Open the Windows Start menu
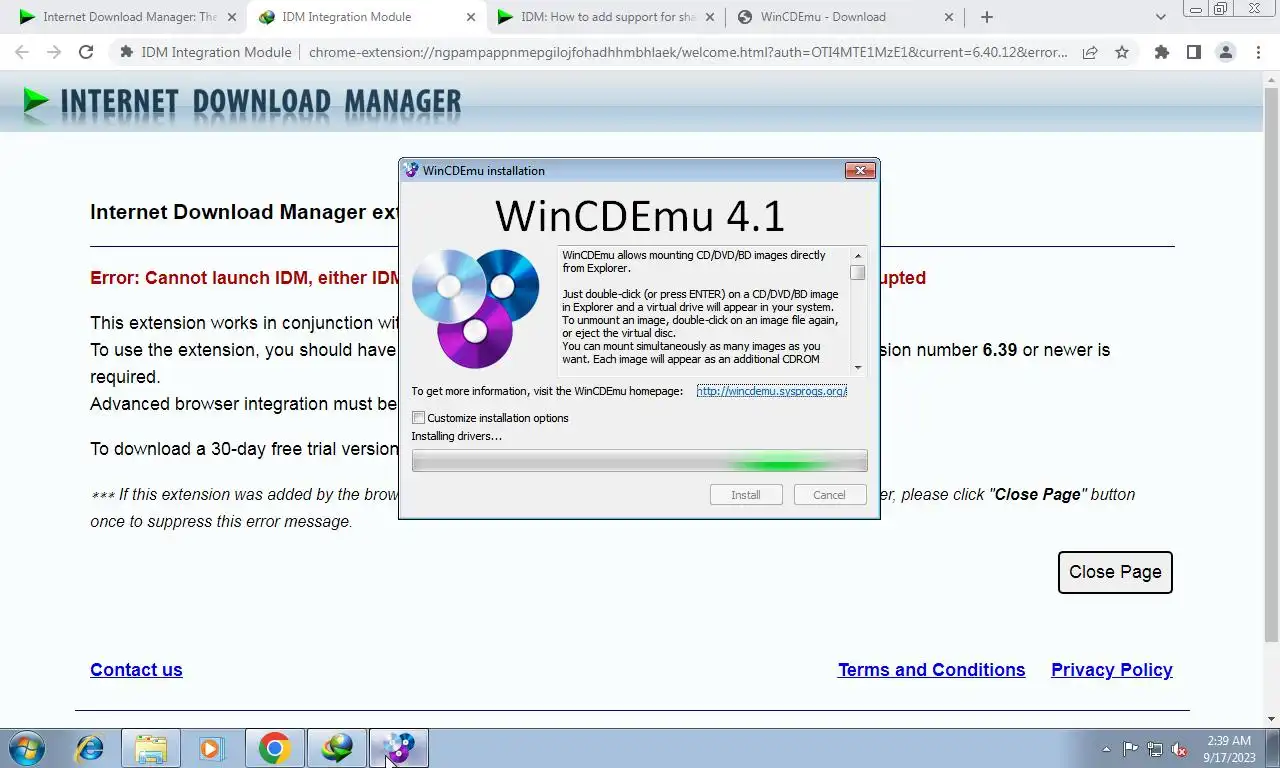 [x=26, y=748]
